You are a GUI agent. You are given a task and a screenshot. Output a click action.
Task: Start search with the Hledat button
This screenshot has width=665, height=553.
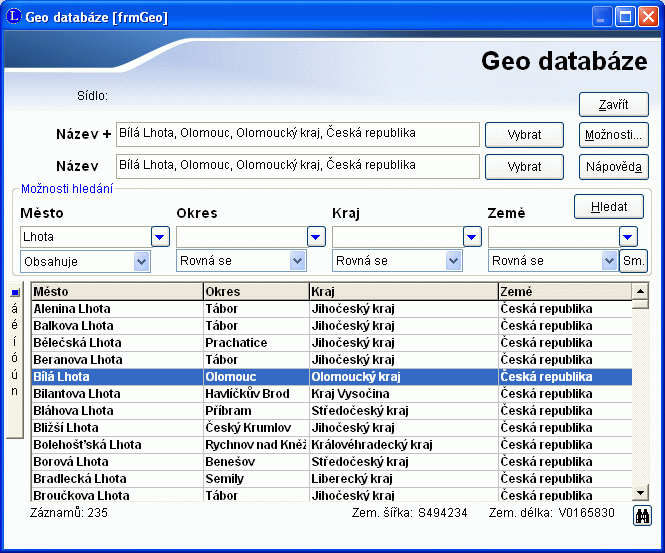tap(609, 207)
